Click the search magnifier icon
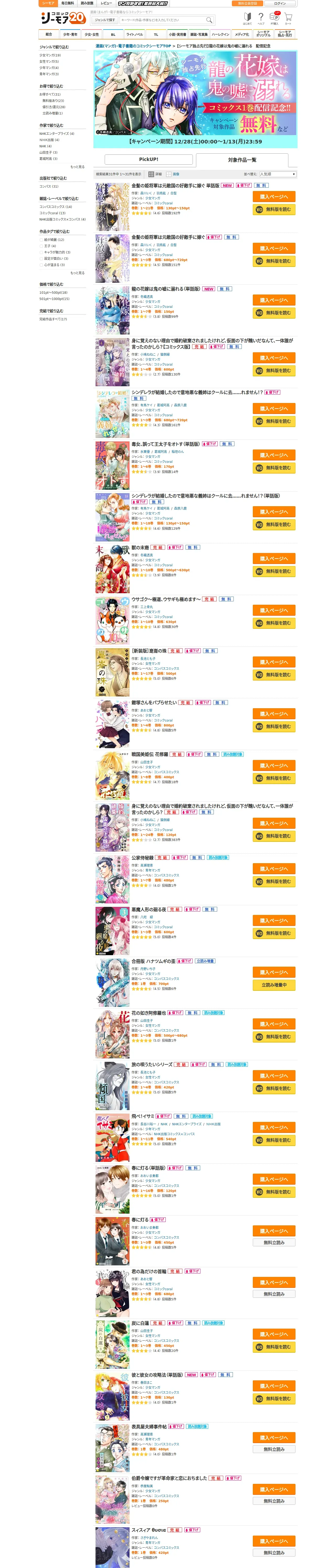The height and width of the screenshot is (1568, 336). (x=209, y=20)
